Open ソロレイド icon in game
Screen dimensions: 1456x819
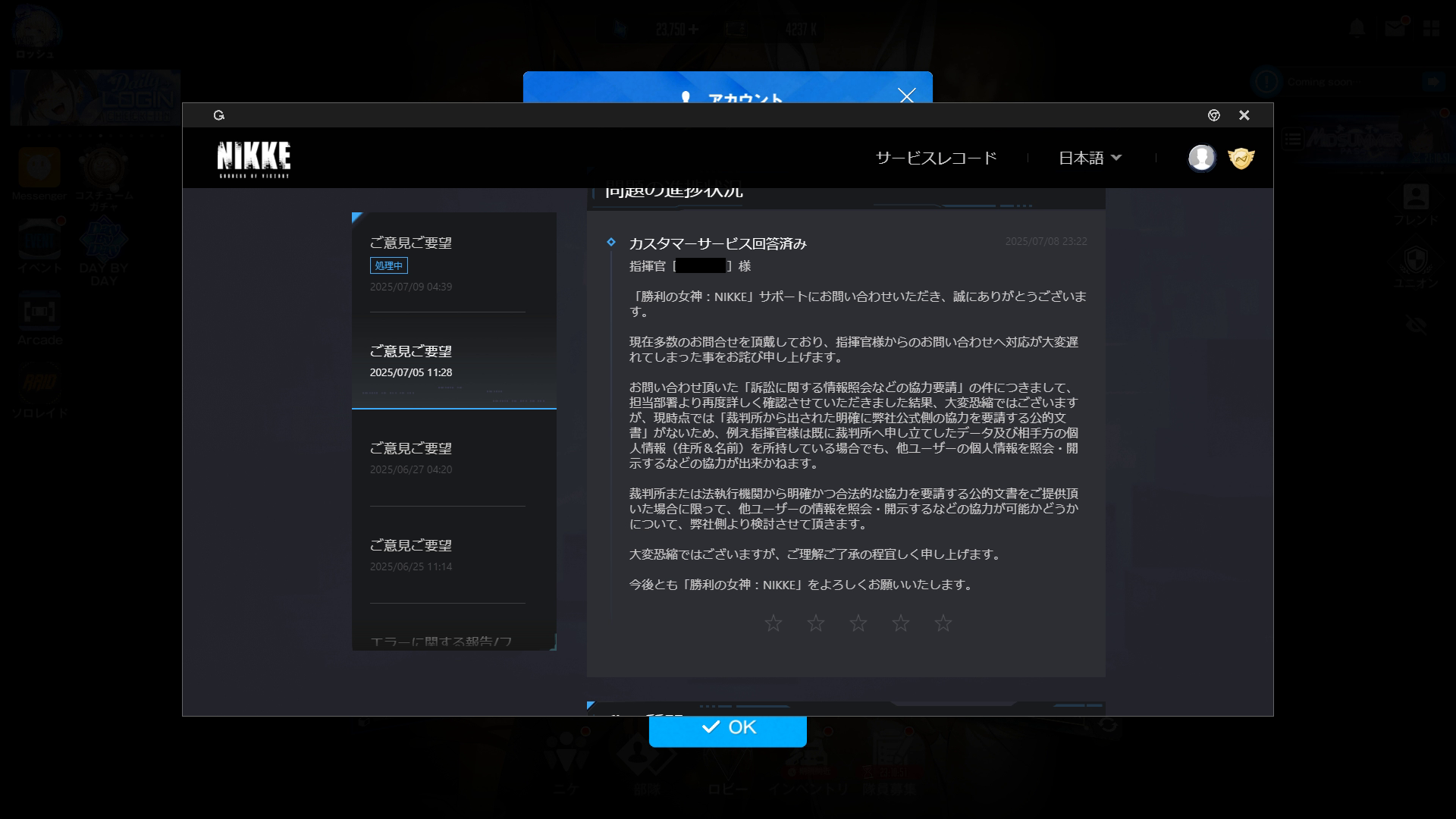coord(39,391)
